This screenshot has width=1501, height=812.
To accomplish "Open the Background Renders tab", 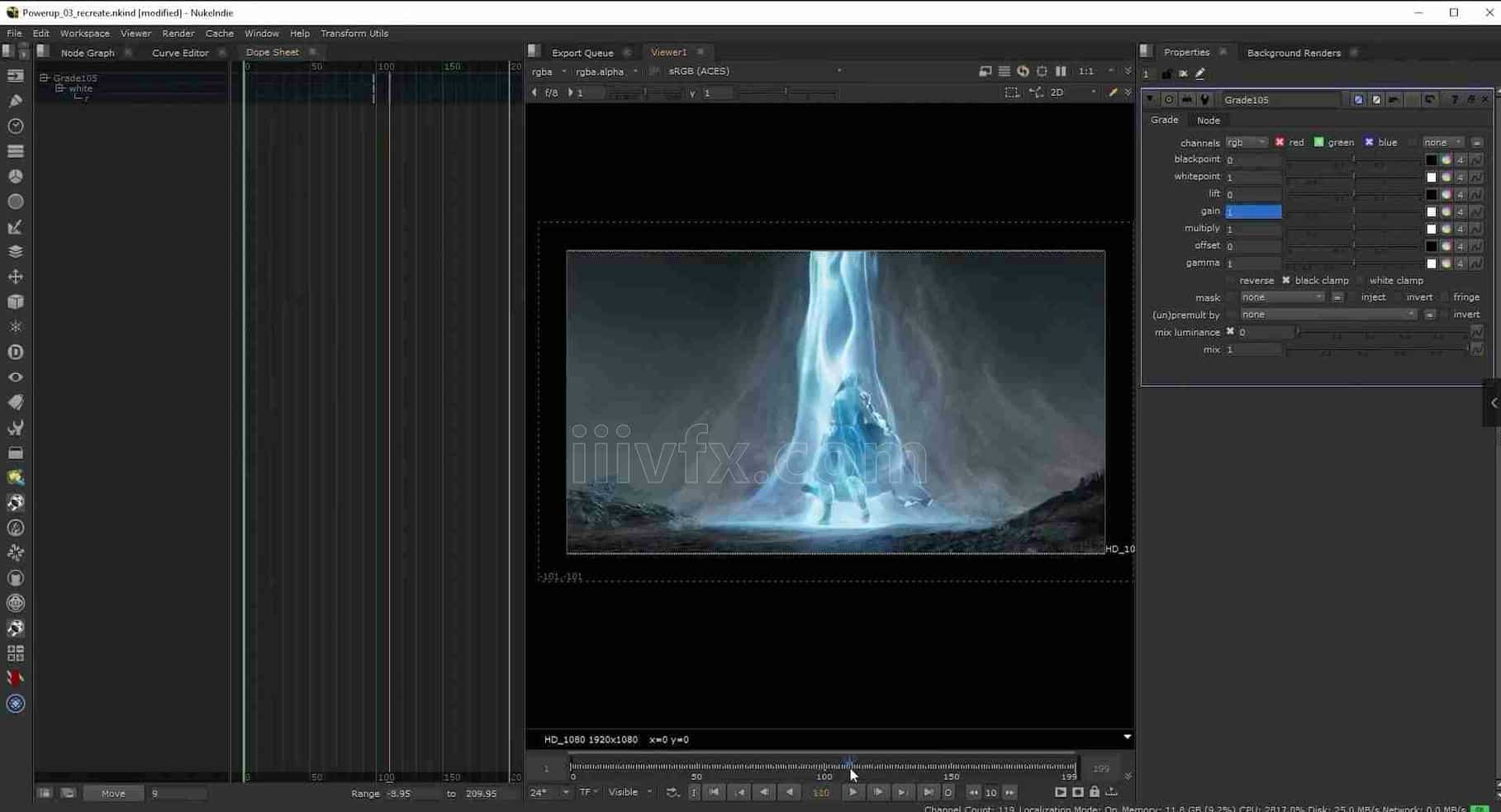I will [1294, 52].
